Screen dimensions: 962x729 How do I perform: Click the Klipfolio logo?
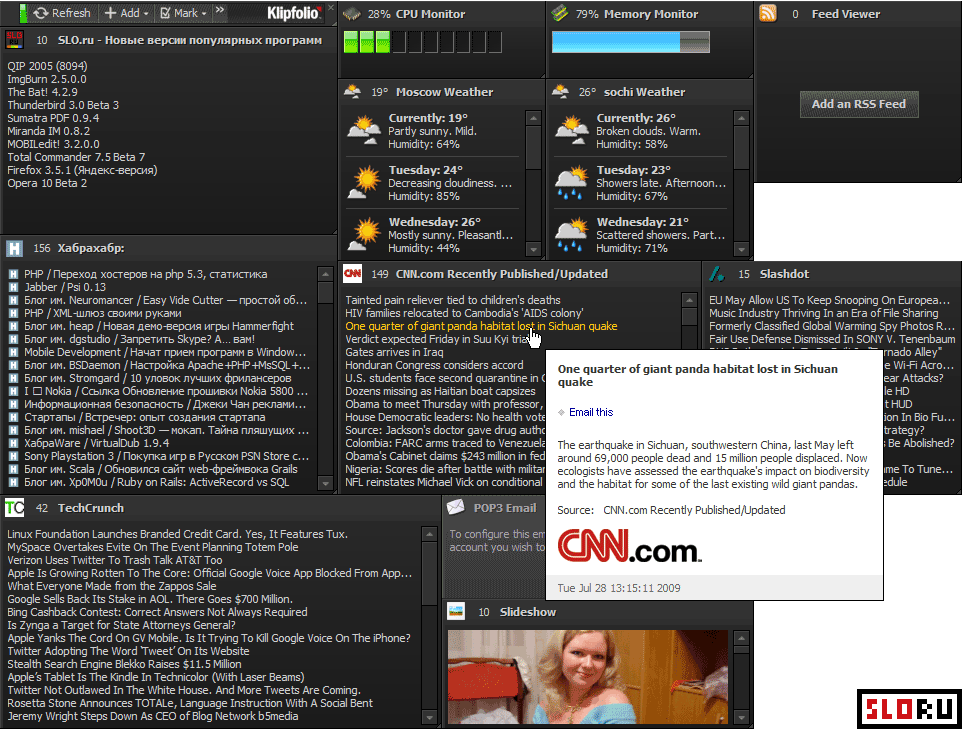coord(294,13)
